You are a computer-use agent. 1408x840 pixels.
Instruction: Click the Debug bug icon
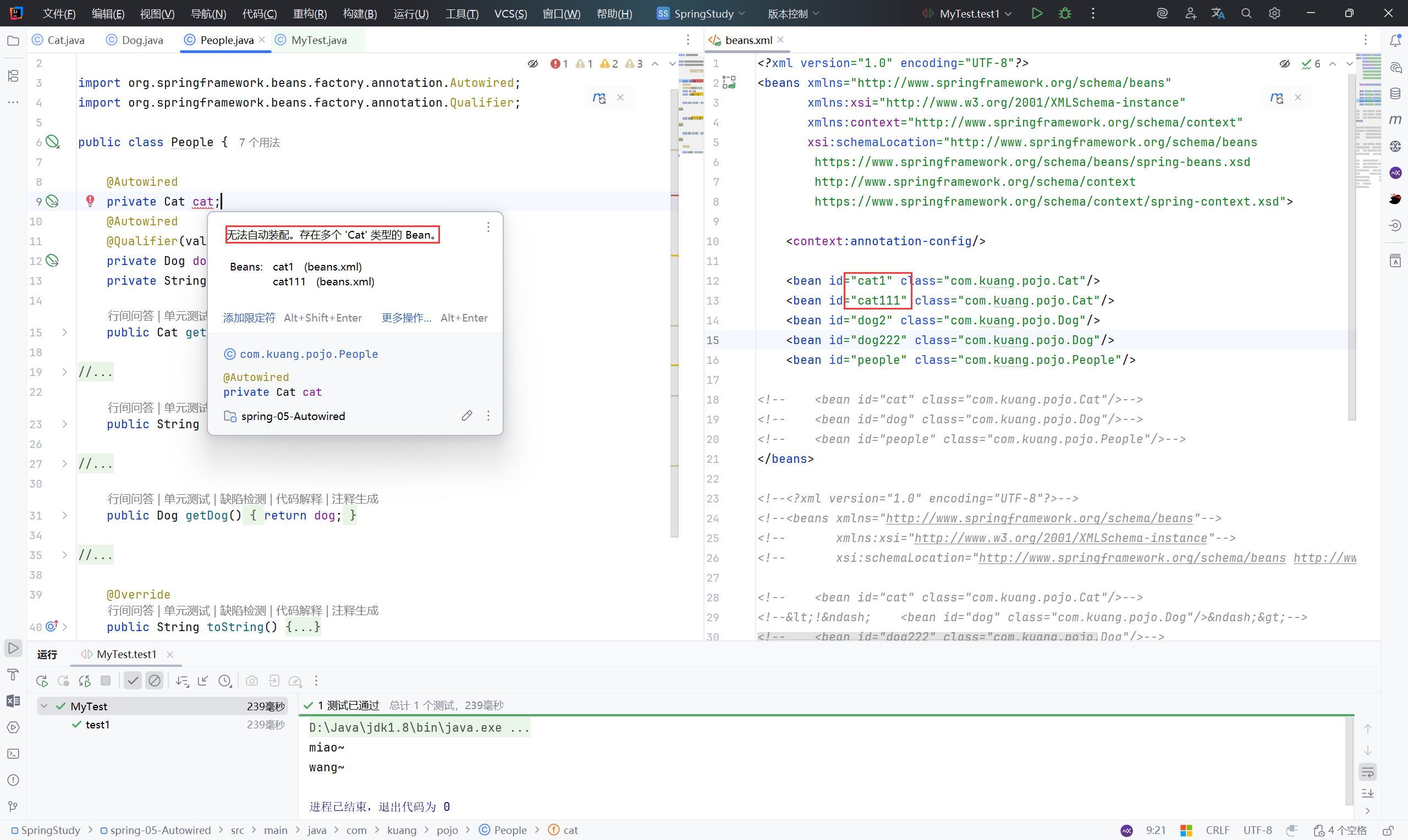[x=1065, y=14]
